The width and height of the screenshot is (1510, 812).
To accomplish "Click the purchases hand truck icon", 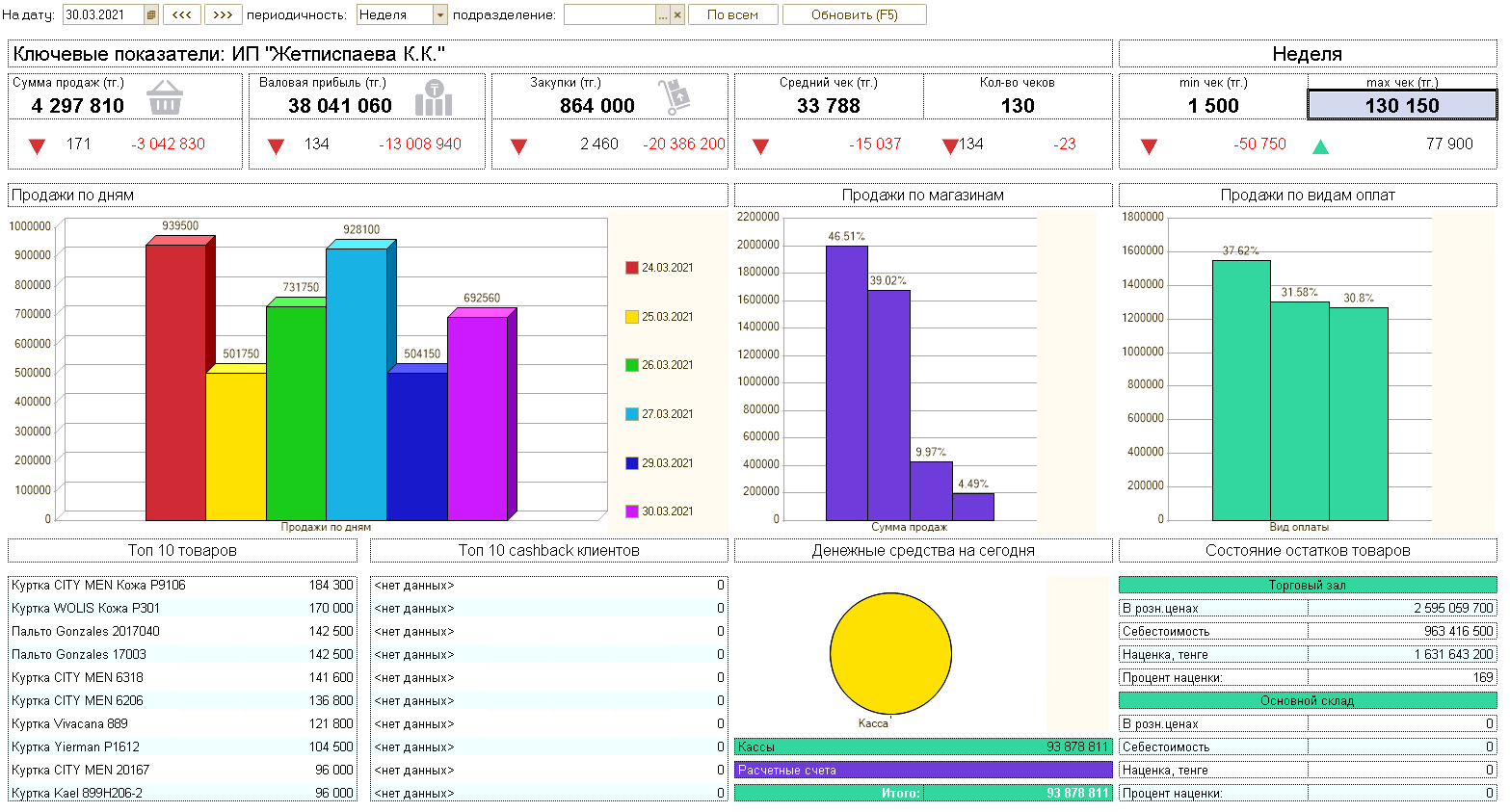I will coord(675,97).
